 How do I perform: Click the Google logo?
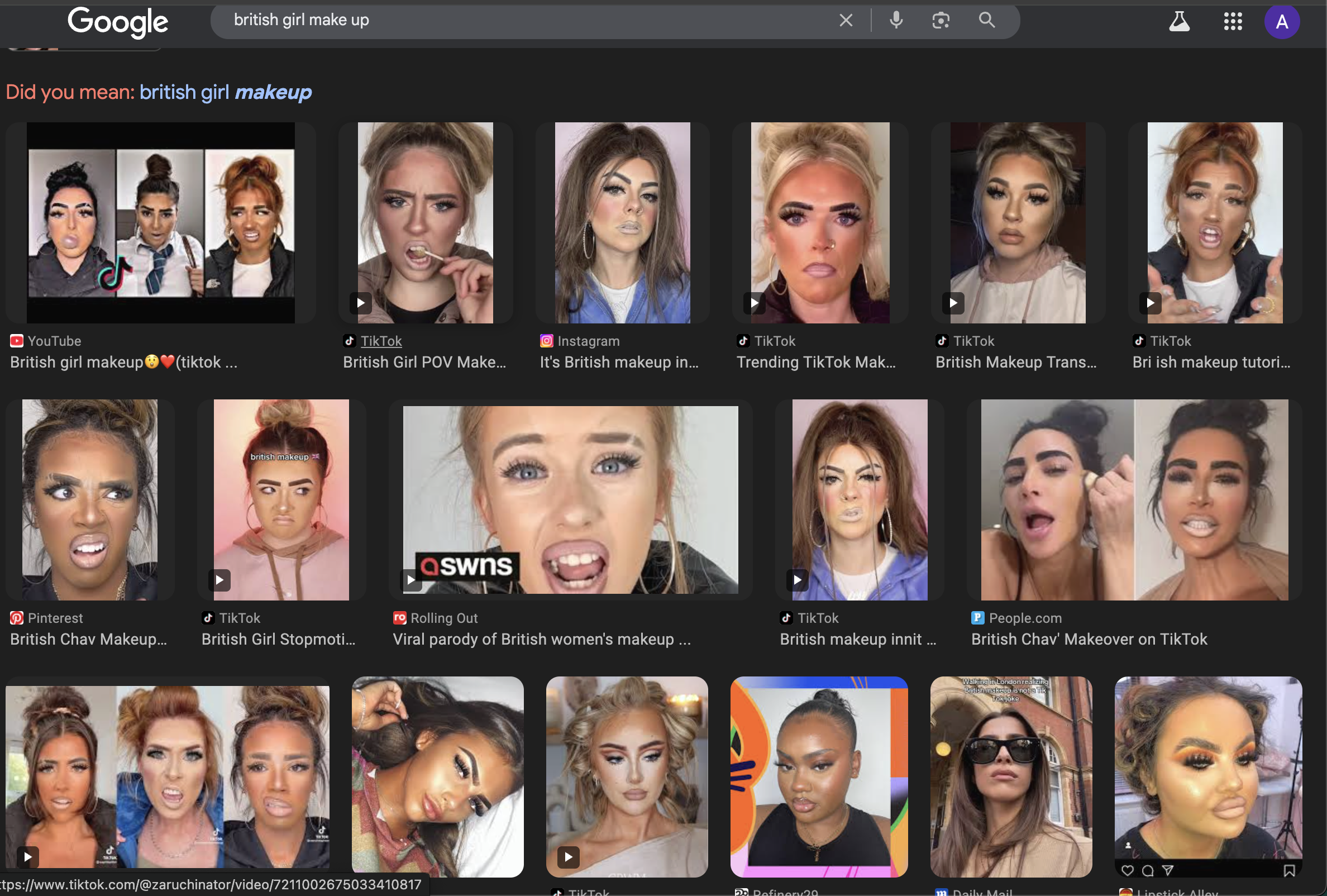point(118,22)
